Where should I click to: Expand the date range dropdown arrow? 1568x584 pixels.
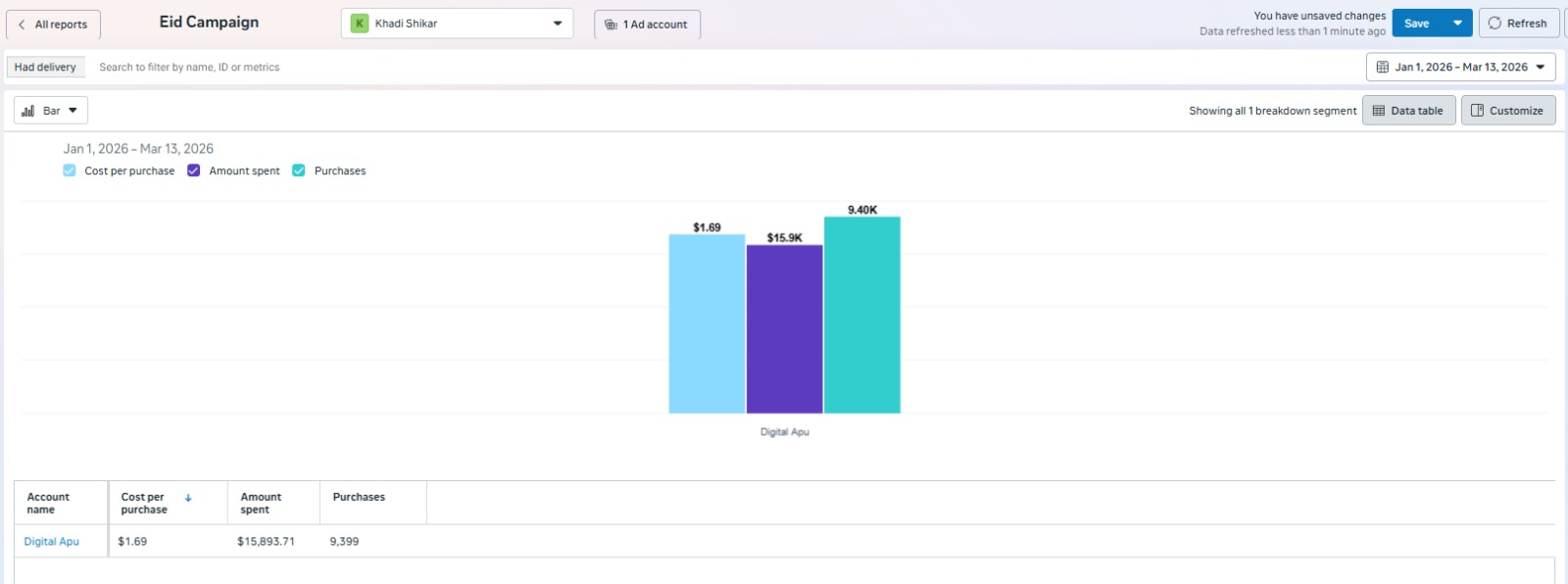coord(1541,68)
